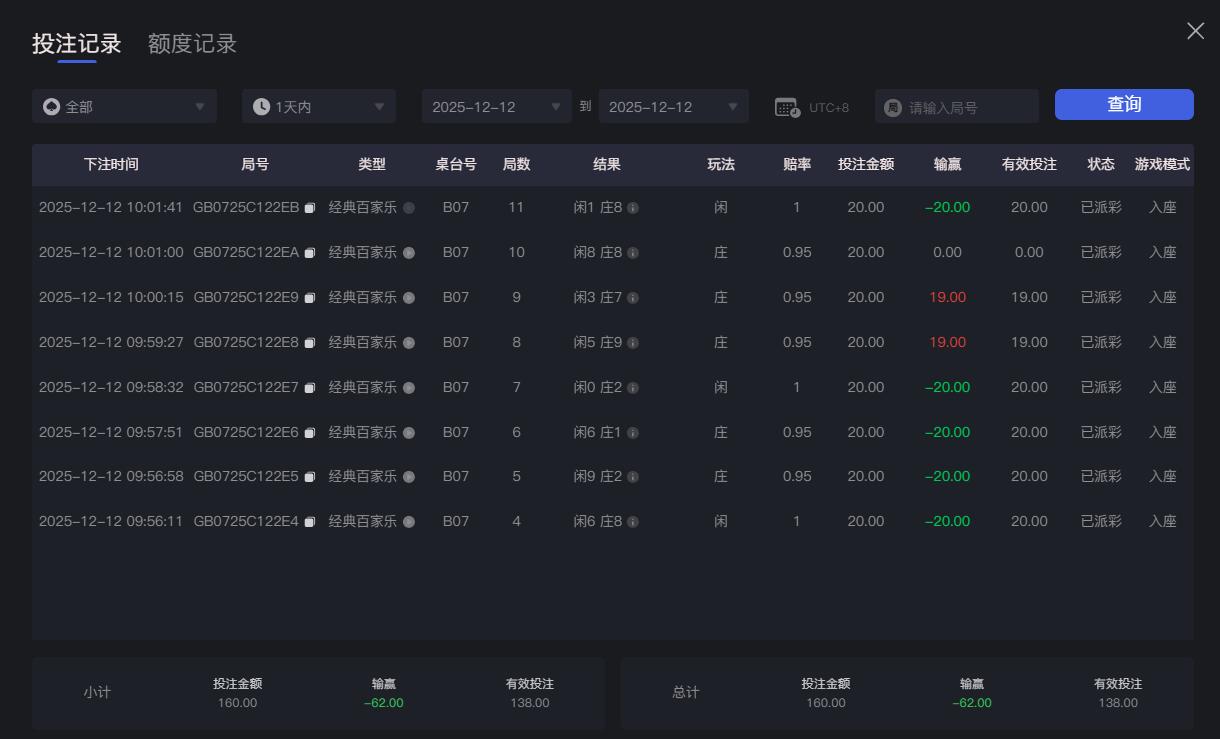Select the 投注记录 tab
The height and width of the screenshot is (739, 1220).
click(78, 43)
